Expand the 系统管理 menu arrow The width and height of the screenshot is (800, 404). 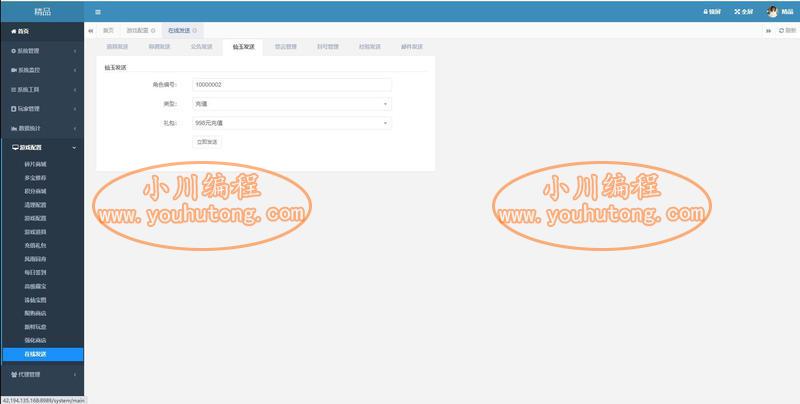pos(75,51)
